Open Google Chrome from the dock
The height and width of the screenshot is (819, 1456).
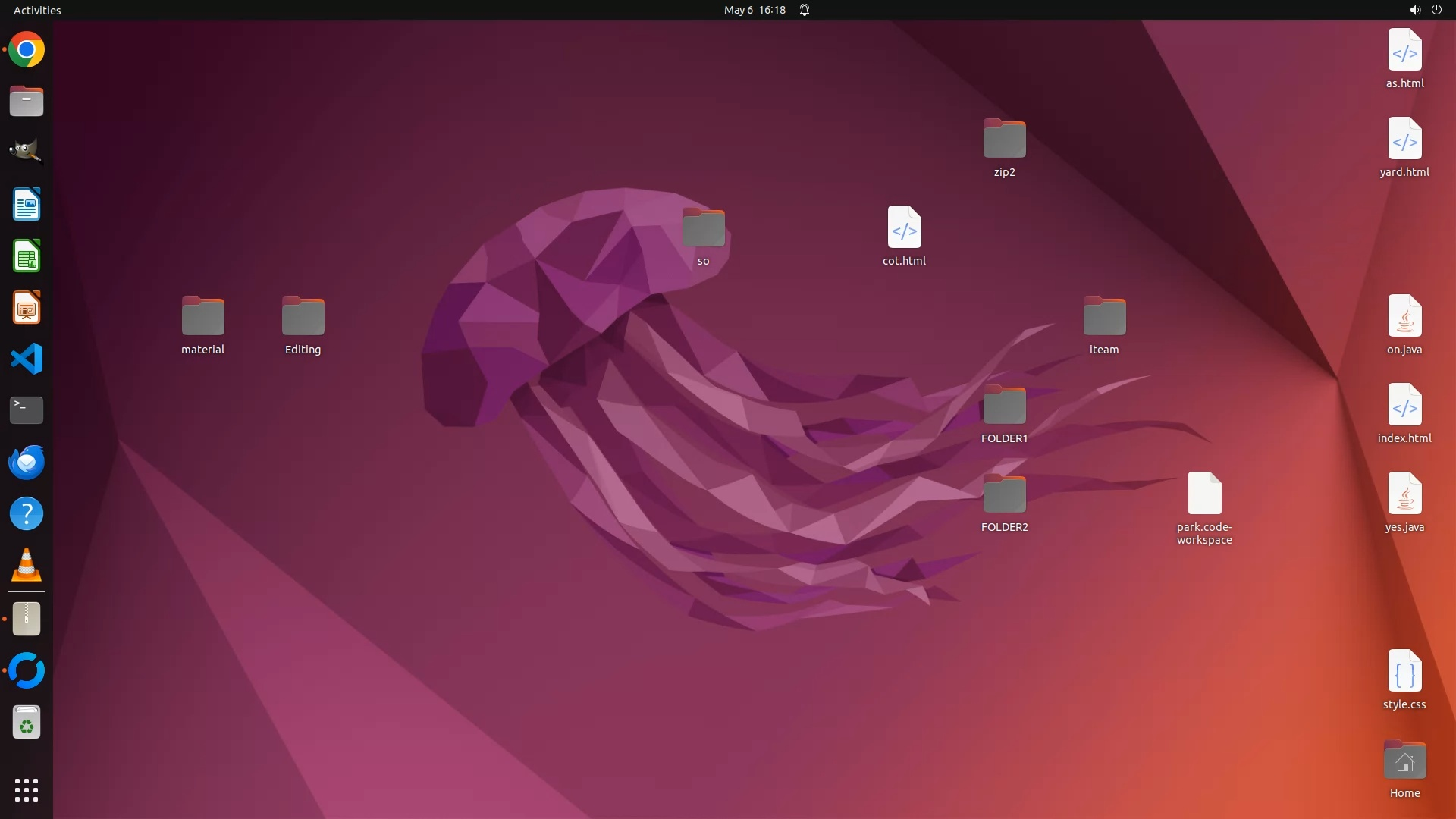tap(27, 50)
